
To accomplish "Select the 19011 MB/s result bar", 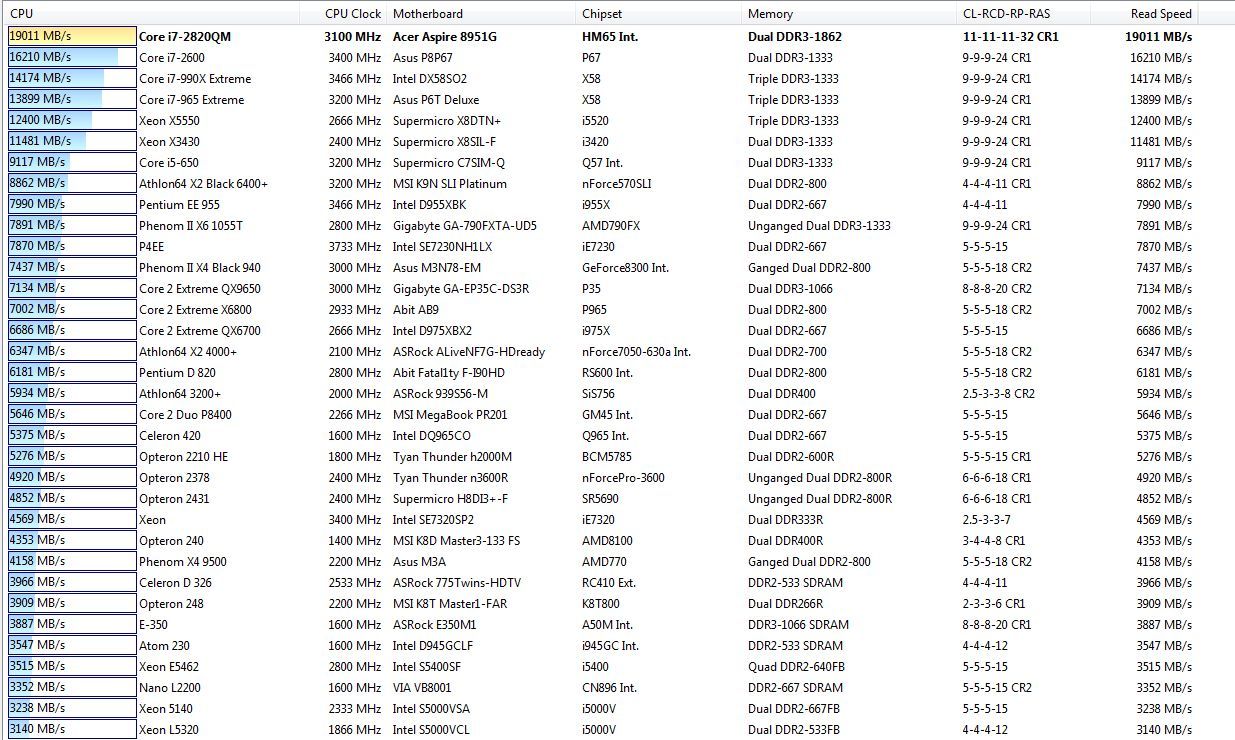I will point(71,37).
